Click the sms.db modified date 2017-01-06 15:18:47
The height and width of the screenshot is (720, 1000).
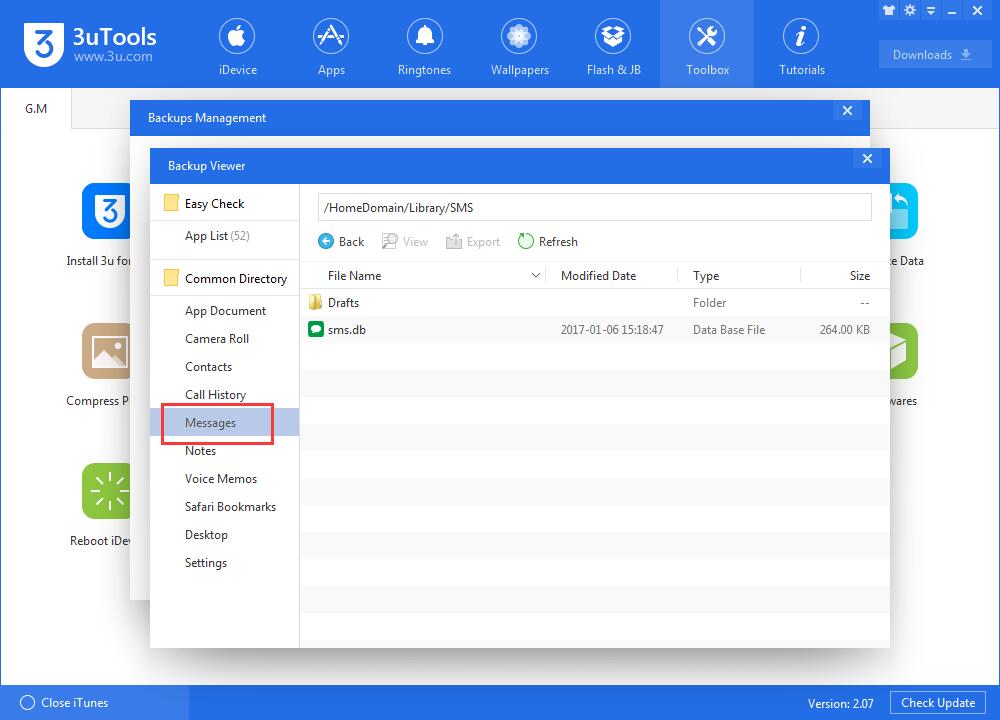(612, 330)
